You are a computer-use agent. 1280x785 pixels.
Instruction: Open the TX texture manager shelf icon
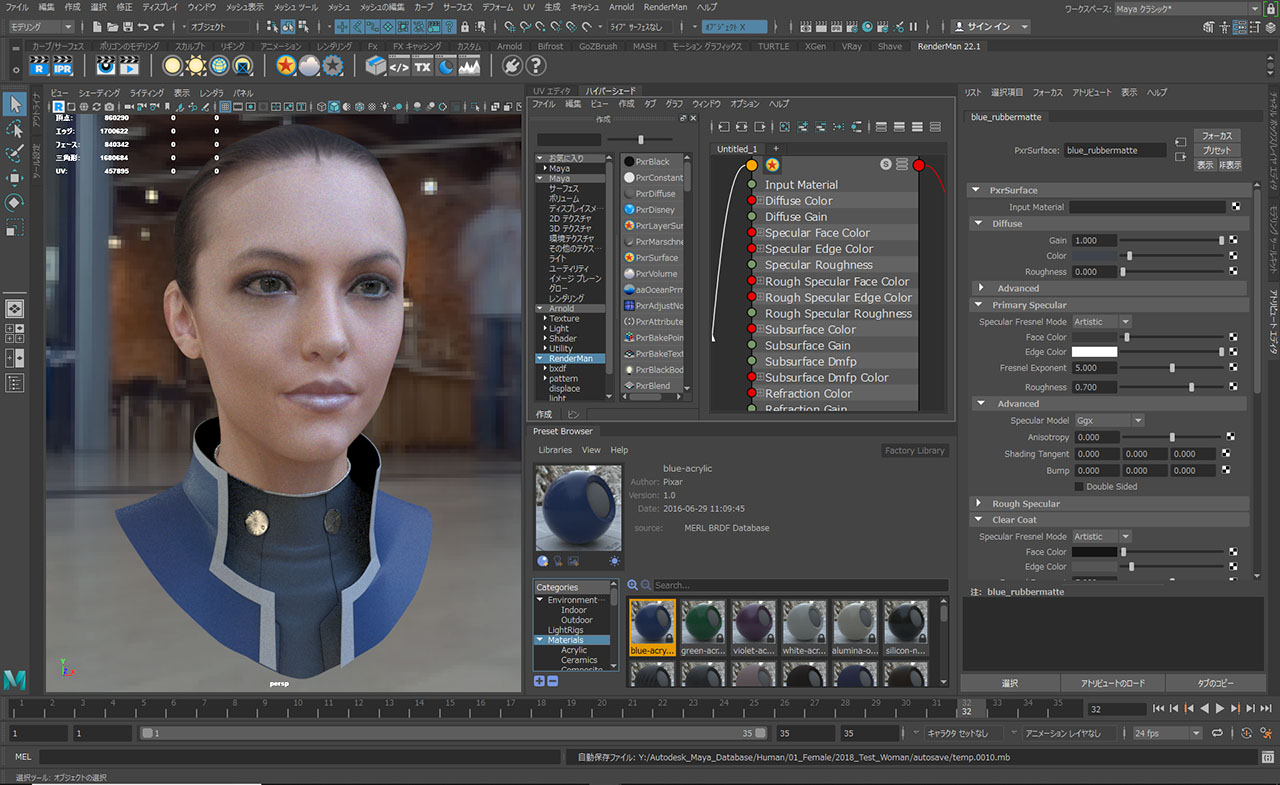[422, 66]
